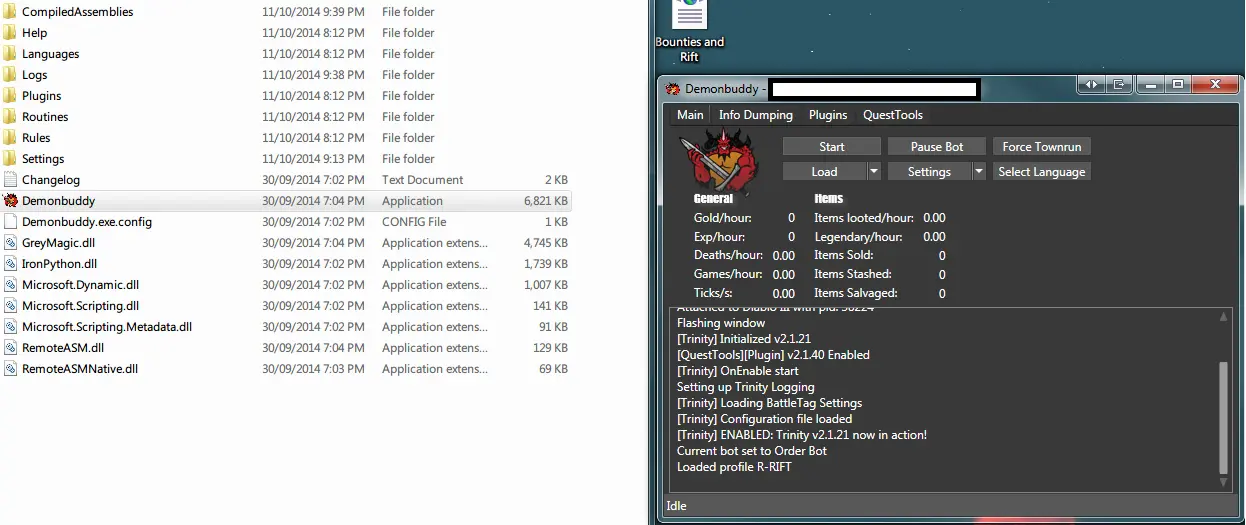This screenshot has height=525, width=1246.
Task: Switch to the Info Dumping tab
Action: point(756,115)
